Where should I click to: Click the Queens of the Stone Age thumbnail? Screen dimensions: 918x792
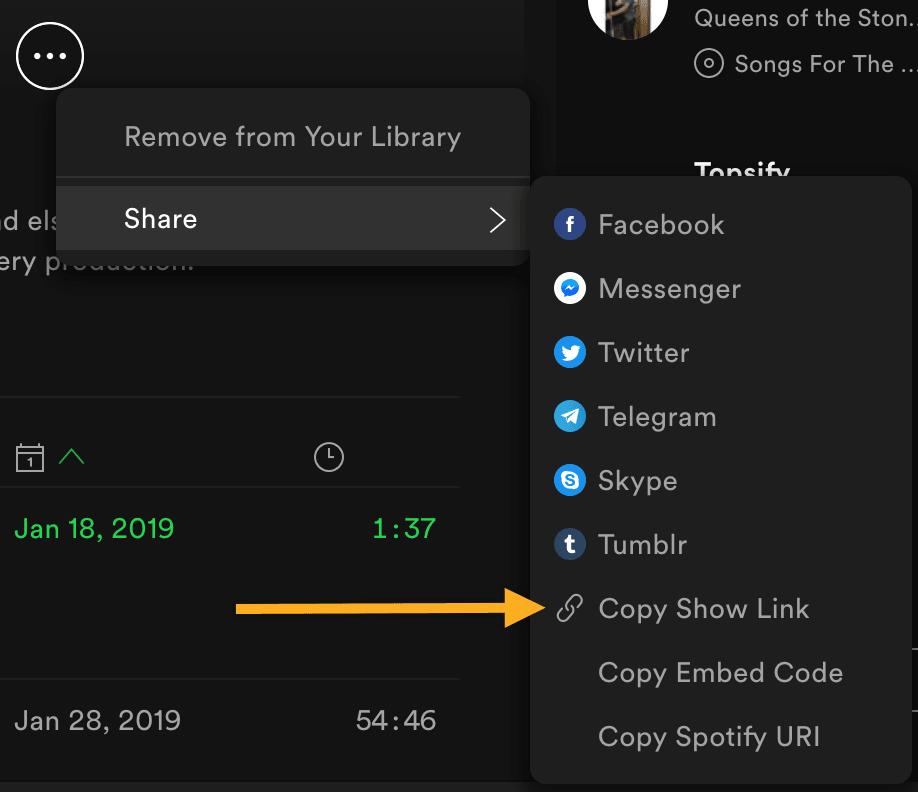[627, 17]
